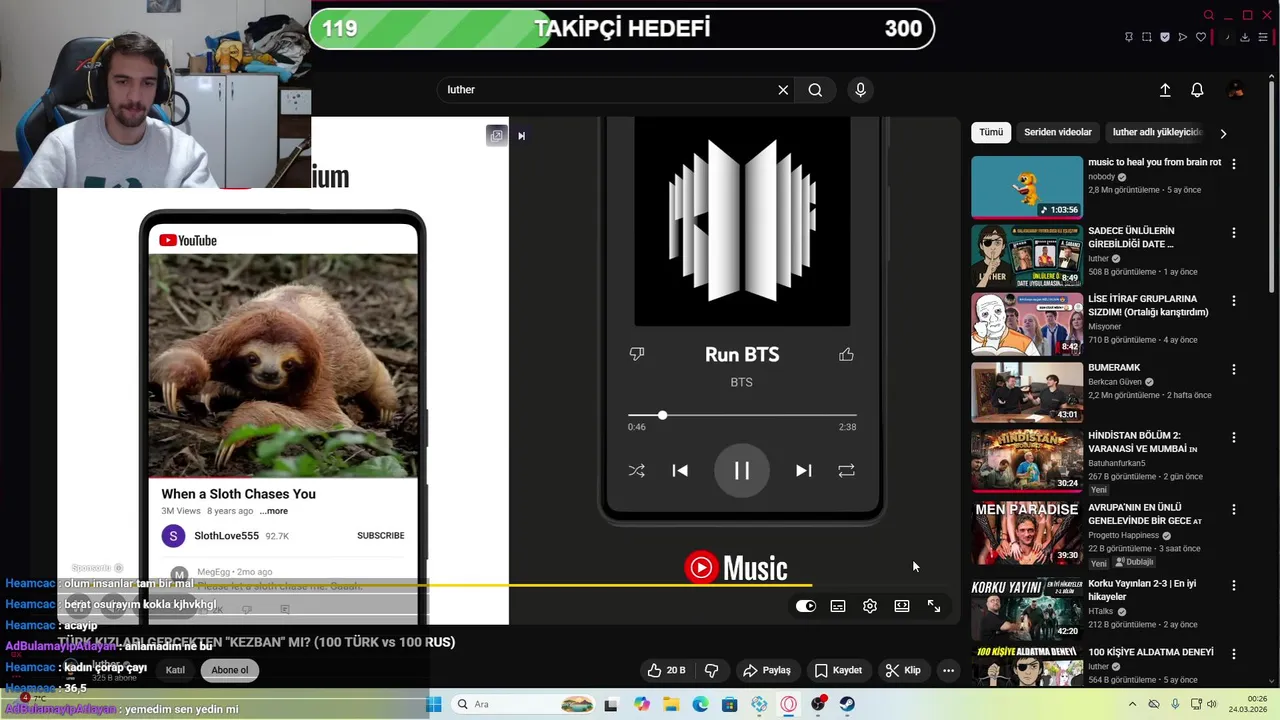Open Steam from the taskbar
This screenshot has width=1280, height=720.
click(x=847, y=704)
